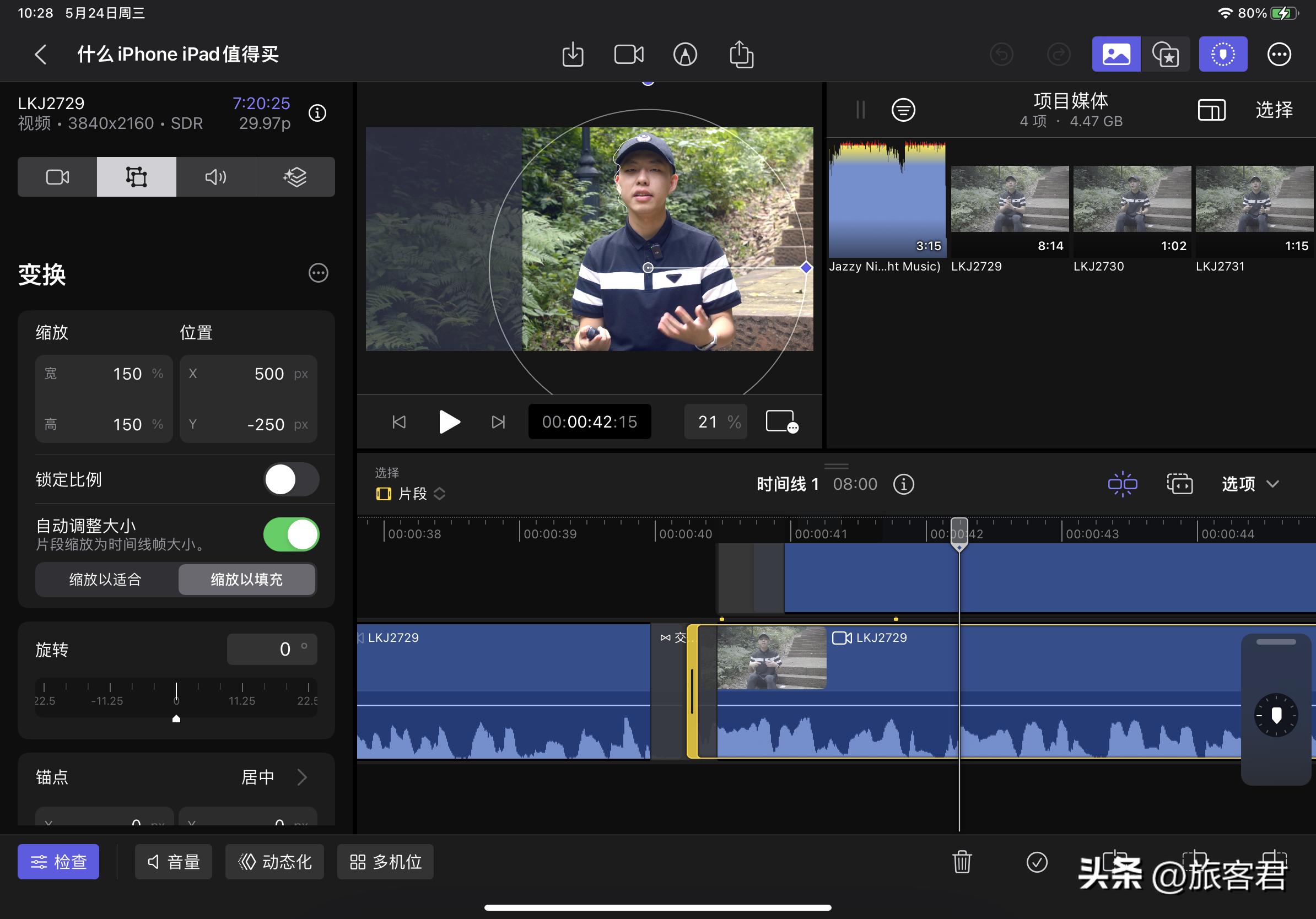The width and height of the screenshot is (1316, 919).
Task: Open the 选项 dropdown in the timeline
Action: [x=1249, y=484]
